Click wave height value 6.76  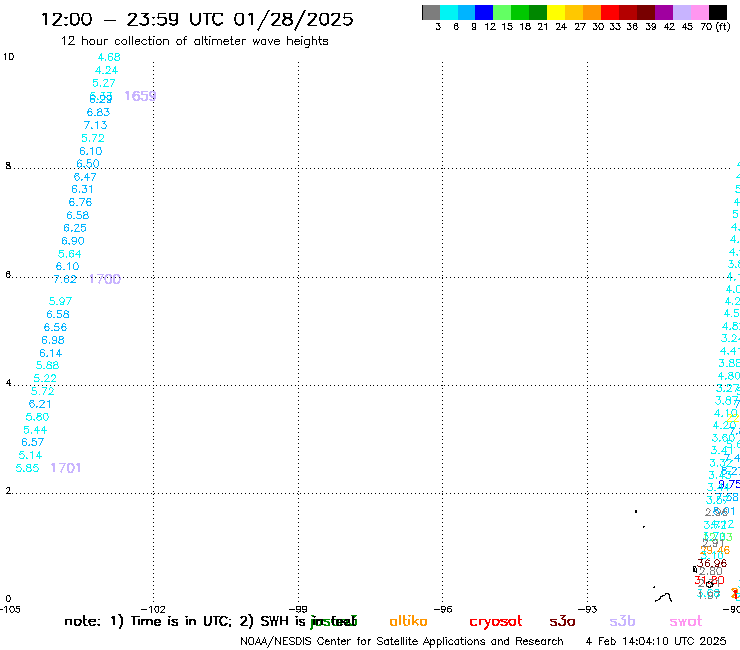(80, 202)
